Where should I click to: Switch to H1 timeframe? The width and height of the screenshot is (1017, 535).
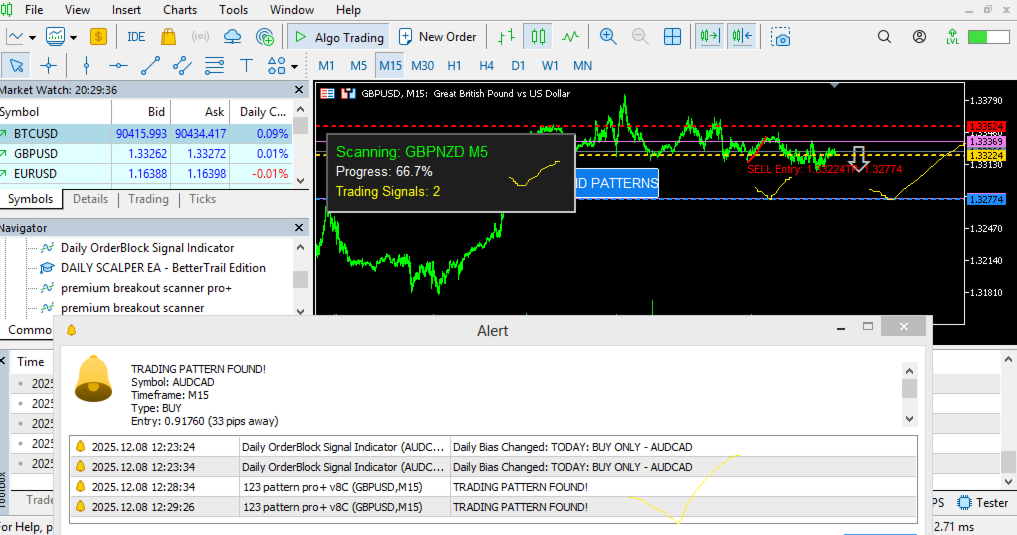454,65
